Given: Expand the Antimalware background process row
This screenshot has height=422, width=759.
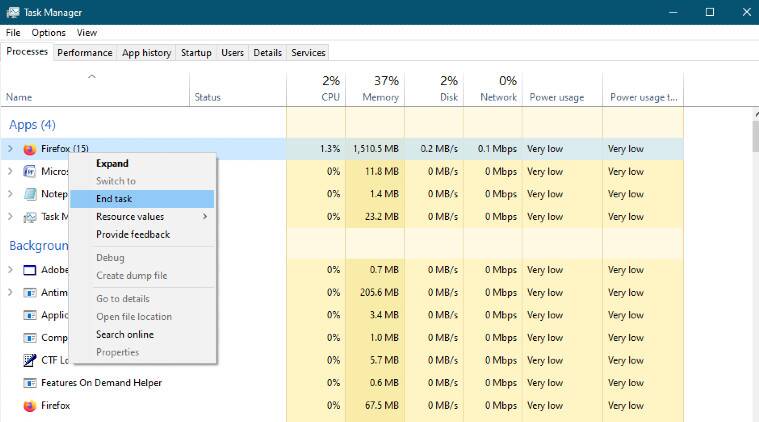Looking at the screenshot, I should pyautogui.click(x=10, y=293).
